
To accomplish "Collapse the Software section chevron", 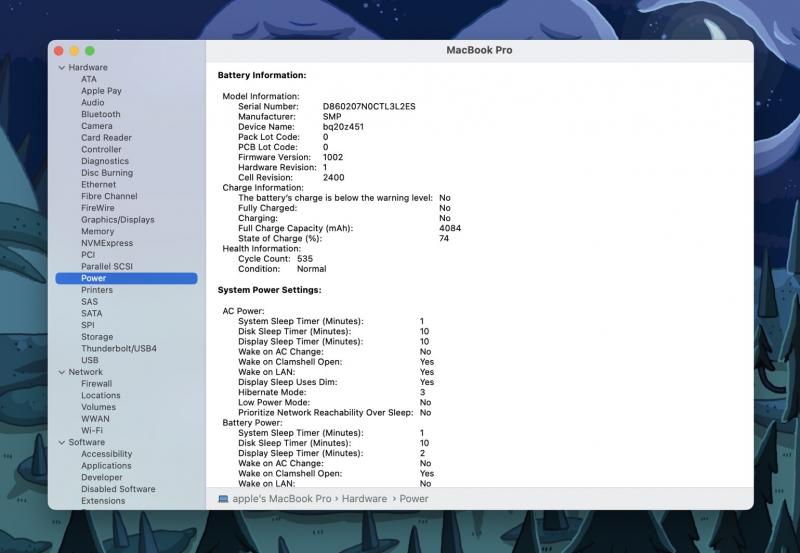I will pyautogui.click(x=62, y=442).
